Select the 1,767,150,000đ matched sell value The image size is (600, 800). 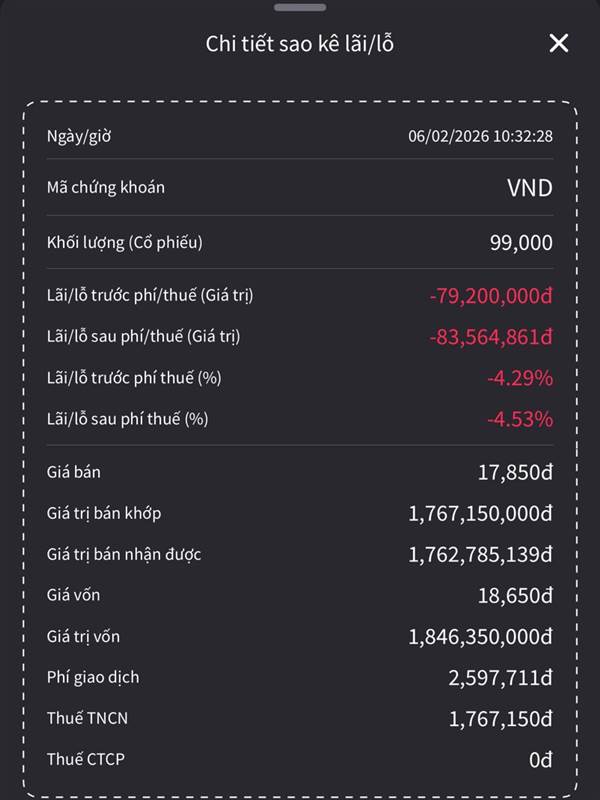pos(480,514)
